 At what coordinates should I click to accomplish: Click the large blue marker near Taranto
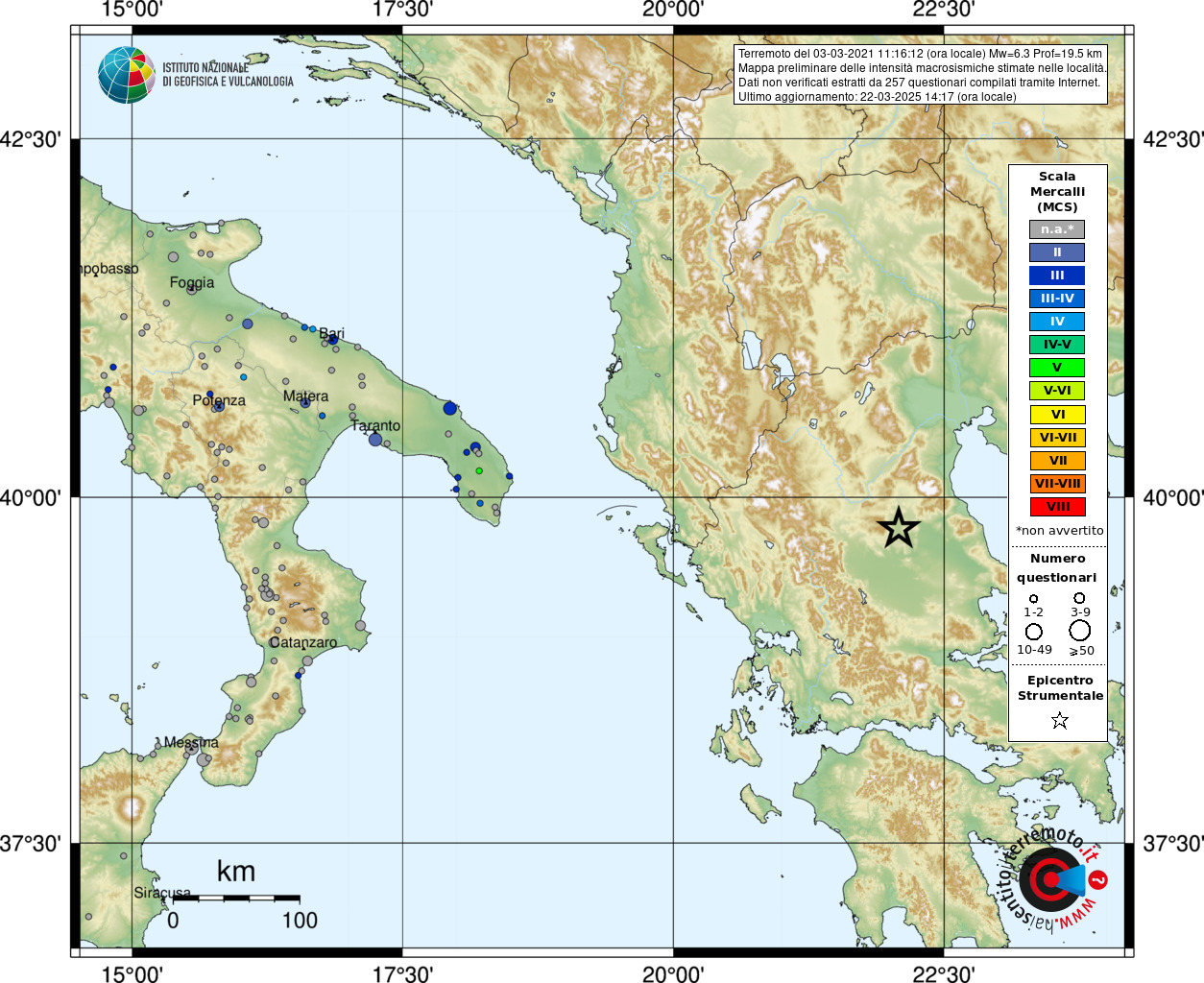[x=375, y=440]
